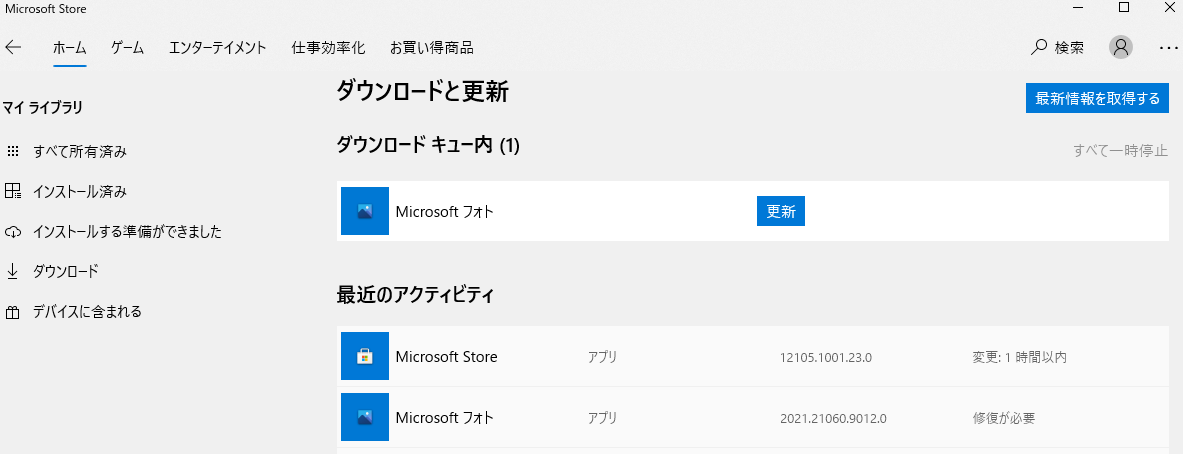
Task: Click the Microsoft フォト icon in recent activity
Action: 365,417
